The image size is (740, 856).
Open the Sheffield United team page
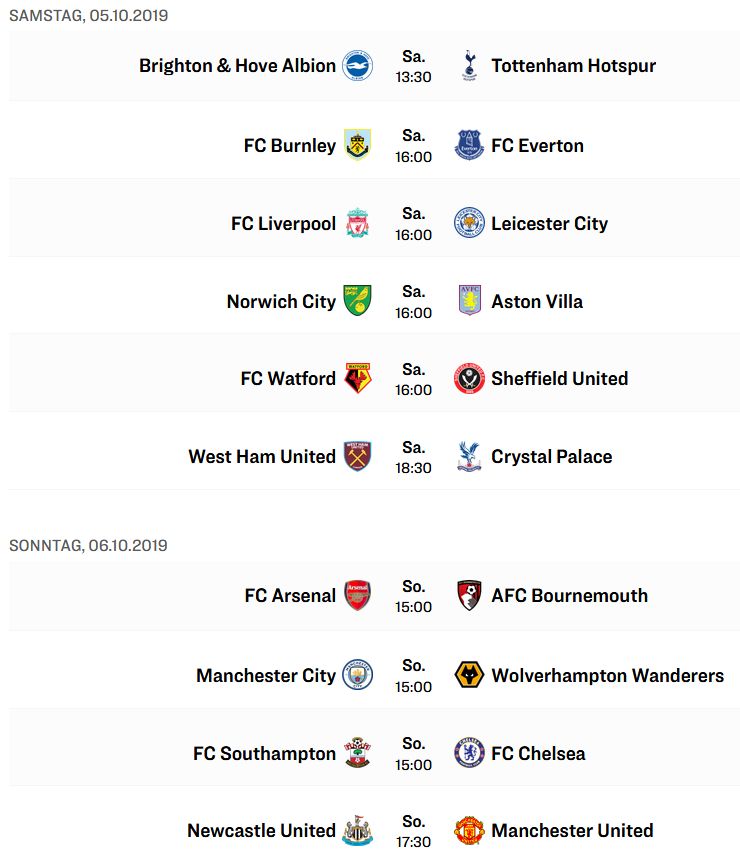[560, 378]
